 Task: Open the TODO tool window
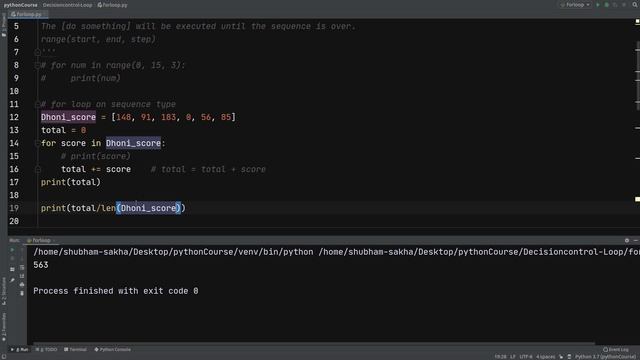pyautogui.click(x=47, y=349)
